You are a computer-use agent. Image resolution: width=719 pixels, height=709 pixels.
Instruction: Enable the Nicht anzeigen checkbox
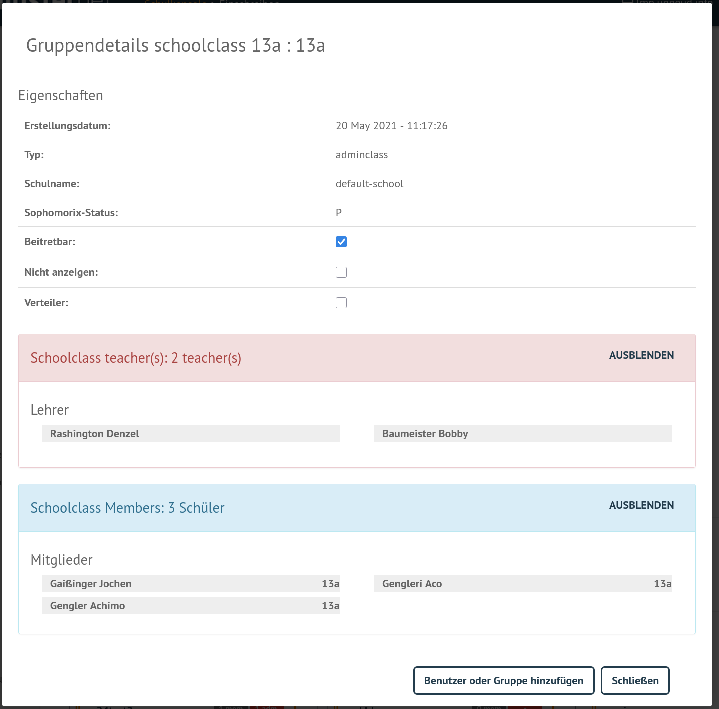[x=341, y=272]
